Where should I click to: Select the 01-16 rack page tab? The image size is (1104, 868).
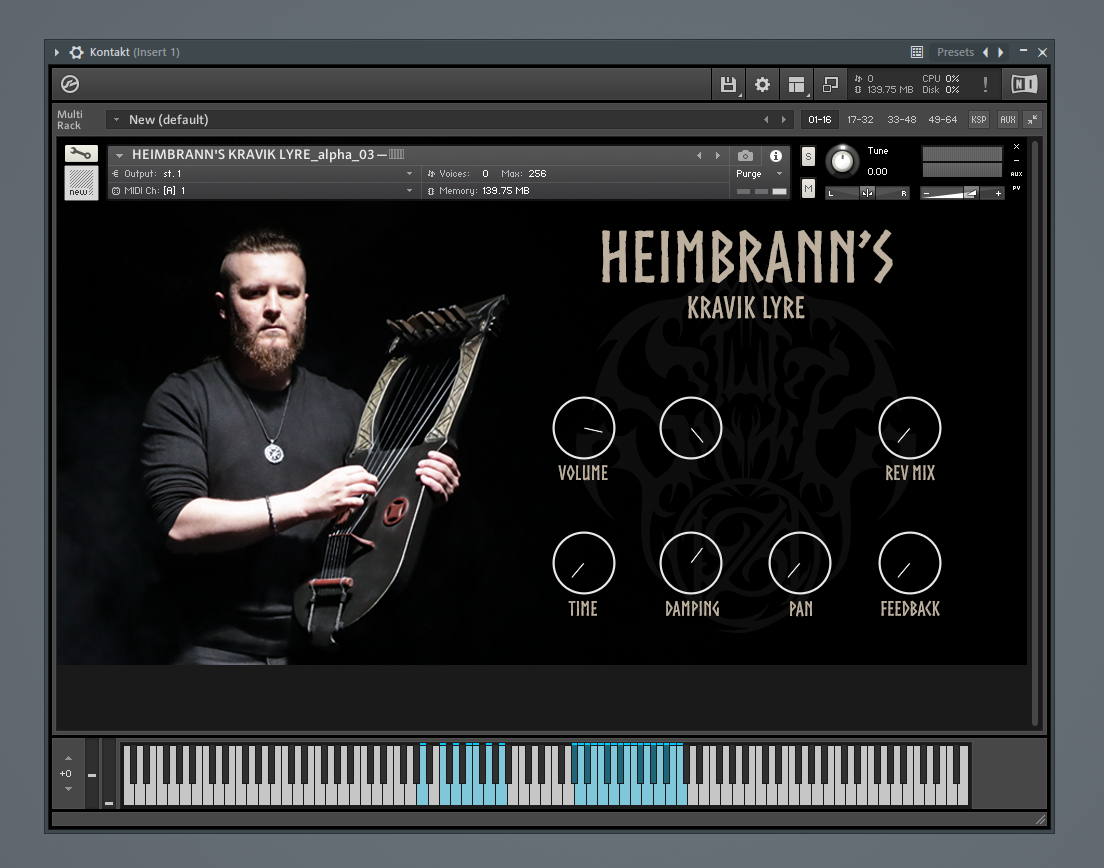coord(820,120)
